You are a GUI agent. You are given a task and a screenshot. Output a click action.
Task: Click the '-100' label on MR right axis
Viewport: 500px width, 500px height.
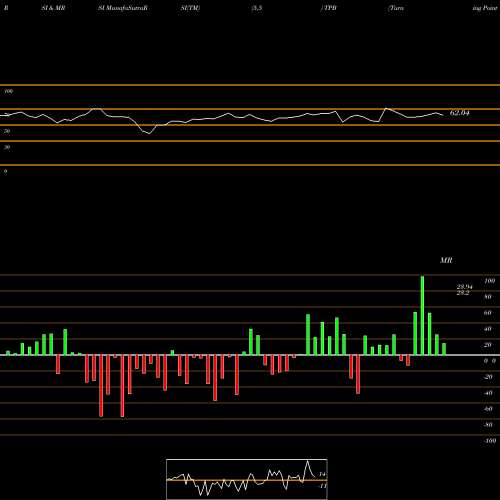pos(489,441)
